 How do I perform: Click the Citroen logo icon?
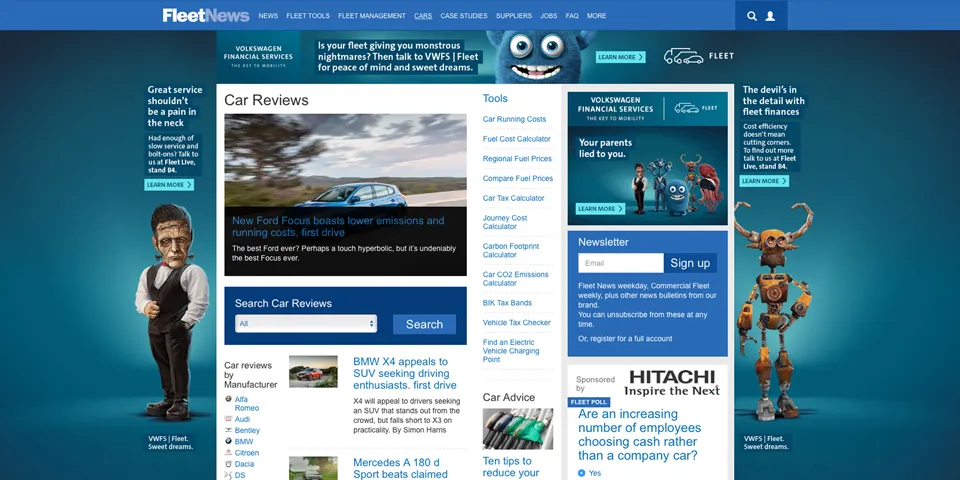(229, 453)
